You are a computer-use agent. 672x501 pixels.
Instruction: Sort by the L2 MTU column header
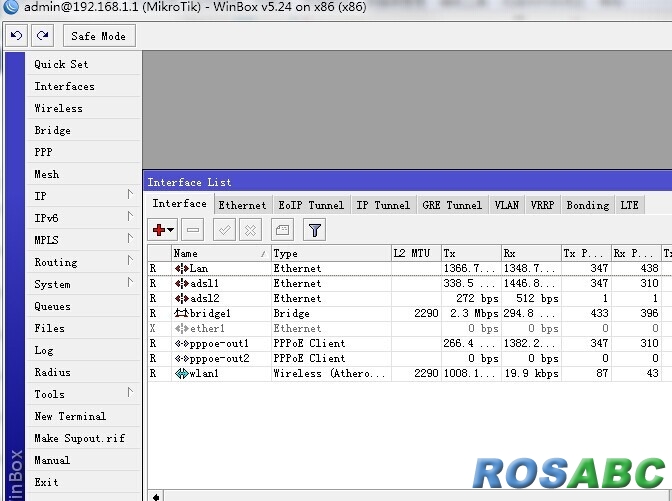tap(416, 253)
